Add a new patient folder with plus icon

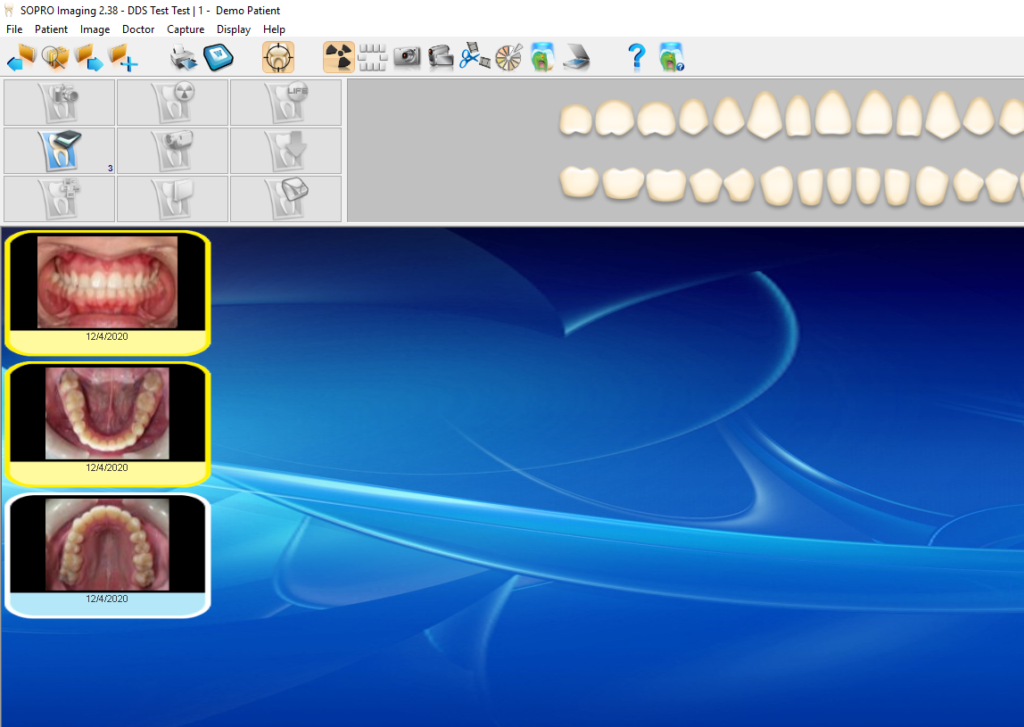click(x=123, y=57)
